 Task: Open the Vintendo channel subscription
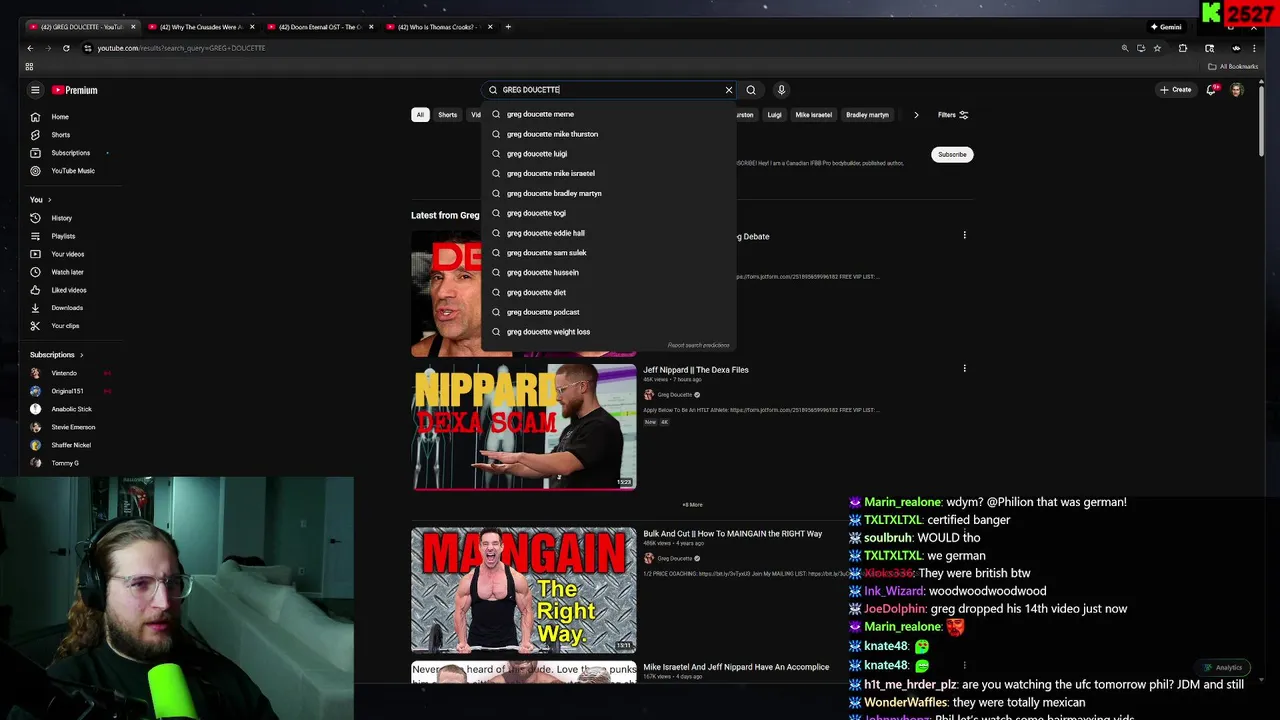pyautogui.click(x=63, y=373)
